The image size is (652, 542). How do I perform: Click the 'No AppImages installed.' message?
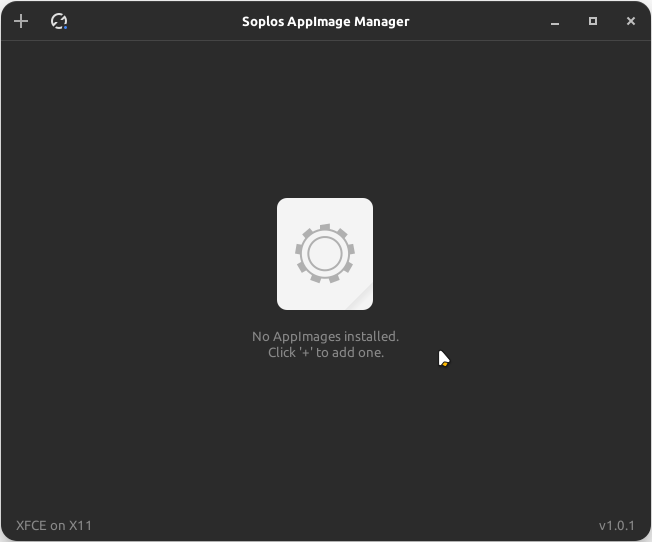coord(326,337)
